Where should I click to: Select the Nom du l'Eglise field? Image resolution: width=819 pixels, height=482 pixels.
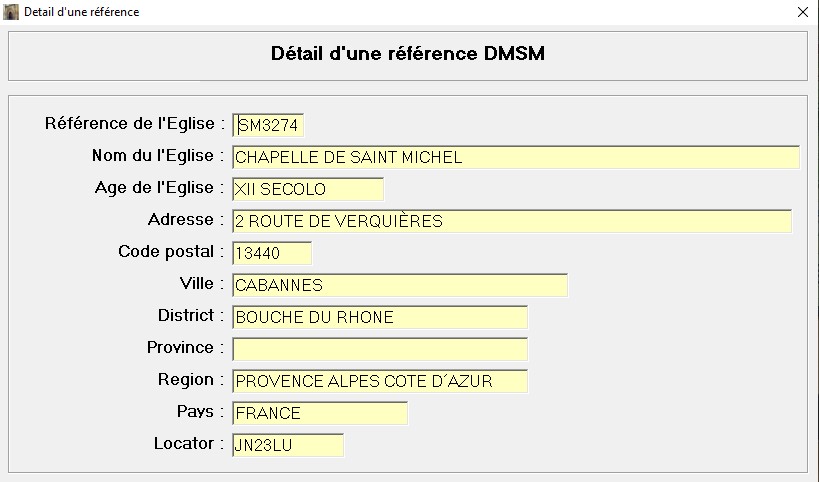click(x=516, y=157)
